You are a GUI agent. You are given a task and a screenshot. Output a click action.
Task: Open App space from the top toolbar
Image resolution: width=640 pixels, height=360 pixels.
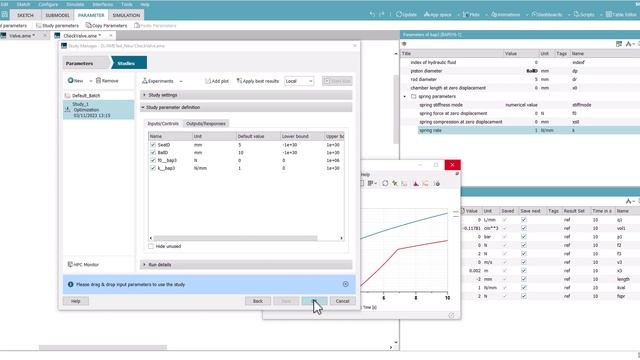438,15
